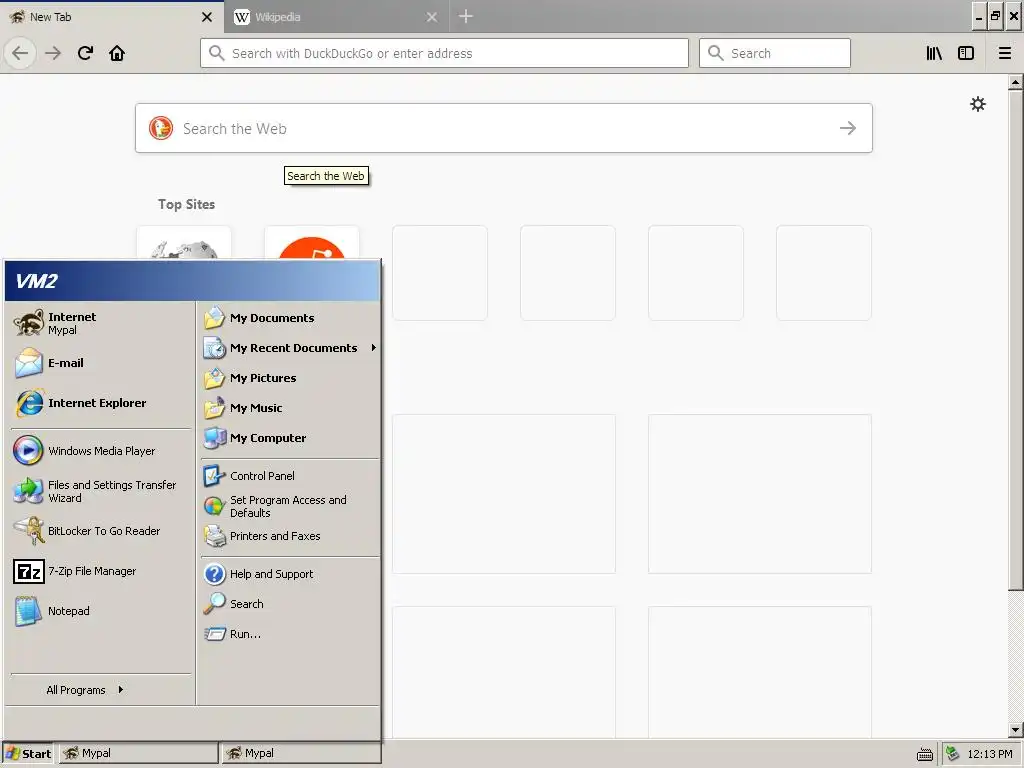Reload the current page

85,53
